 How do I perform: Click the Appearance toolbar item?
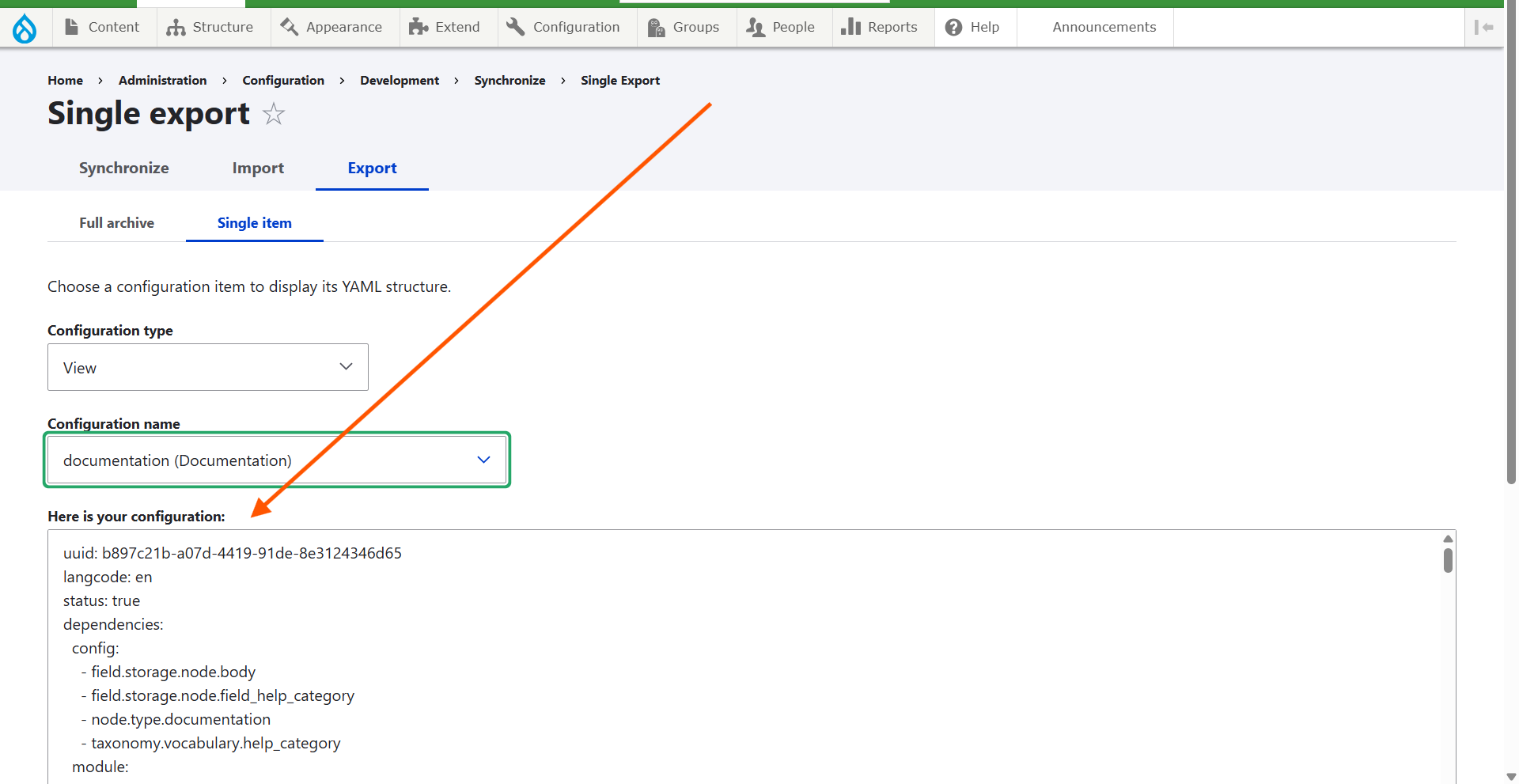[x=331, y=28]
